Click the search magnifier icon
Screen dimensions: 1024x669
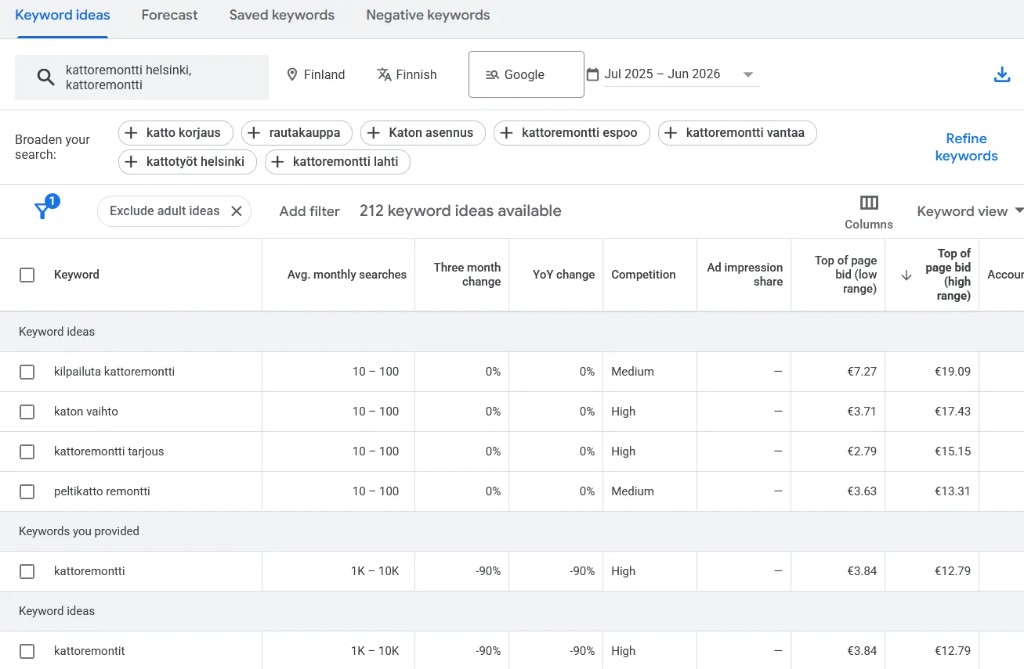[45, 77]
